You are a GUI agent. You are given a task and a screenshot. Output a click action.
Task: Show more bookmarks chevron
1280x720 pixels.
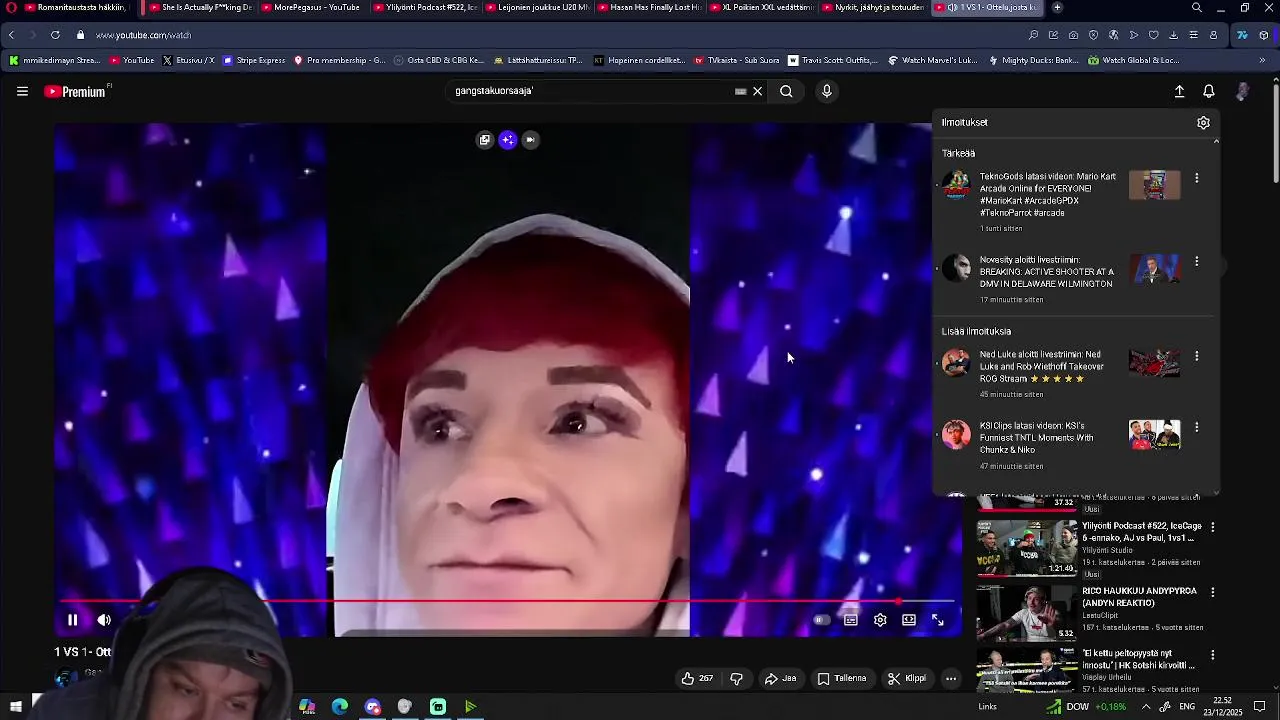[1262, 60]
